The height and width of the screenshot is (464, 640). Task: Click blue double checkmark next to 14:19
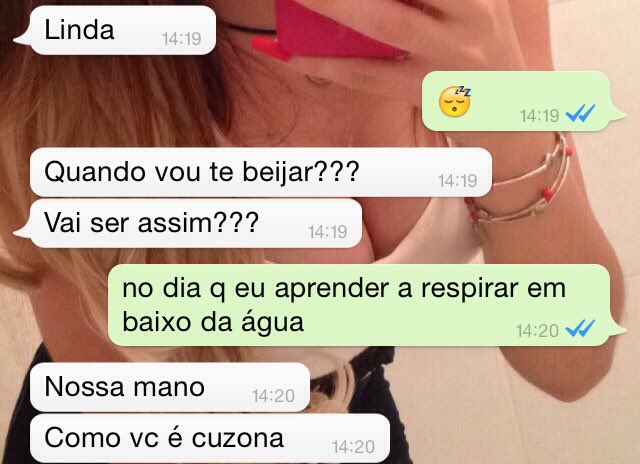pyautogui.click(x=580, y=113)
